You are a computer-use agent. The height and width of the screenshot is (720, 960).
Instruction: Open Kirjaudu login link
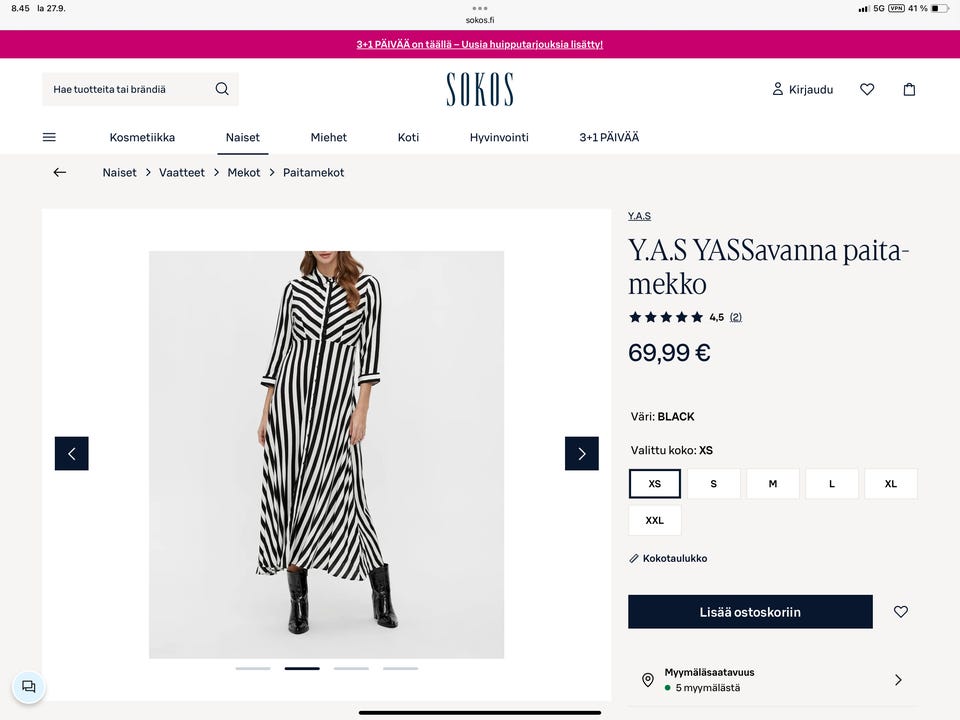pyautogui.click(x=802, y=89)
